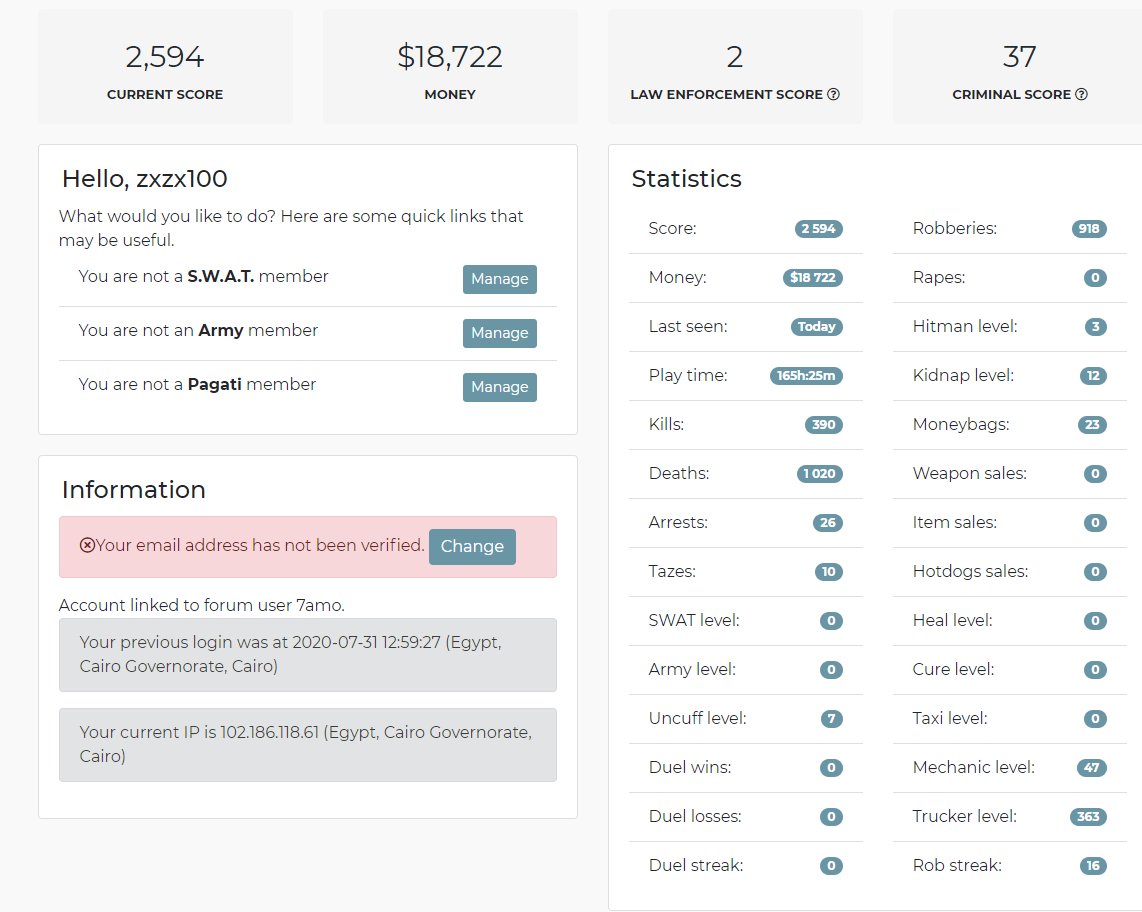Manage Army membership

pyautogui.click(x=500, y=333)
